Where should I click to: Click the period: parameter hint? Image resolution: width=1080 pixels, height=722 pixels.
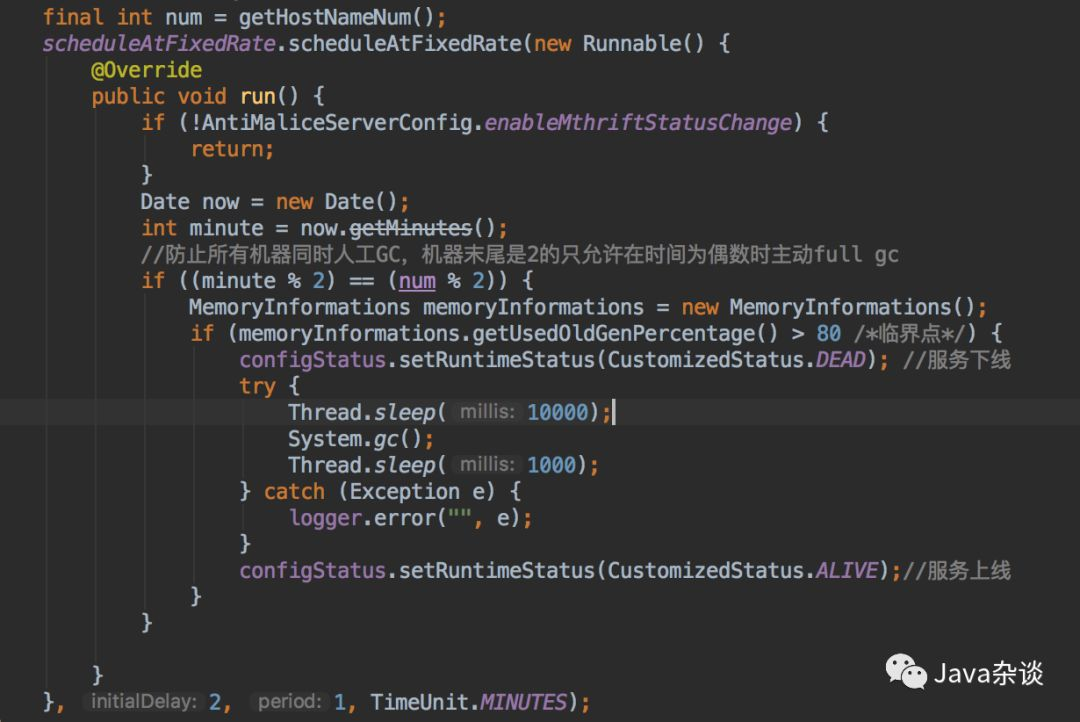pyautogui.click(x=289, y=701)
